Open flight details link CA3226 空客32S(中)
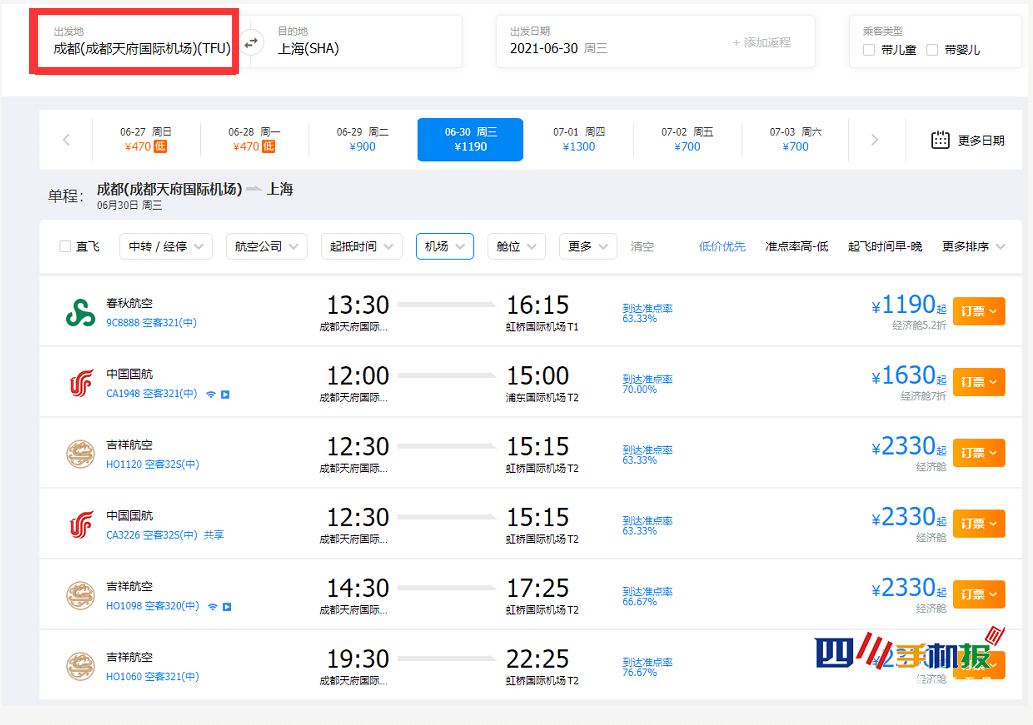Image resolution: width=1033 pixels, height=725 pixels. 152,535
